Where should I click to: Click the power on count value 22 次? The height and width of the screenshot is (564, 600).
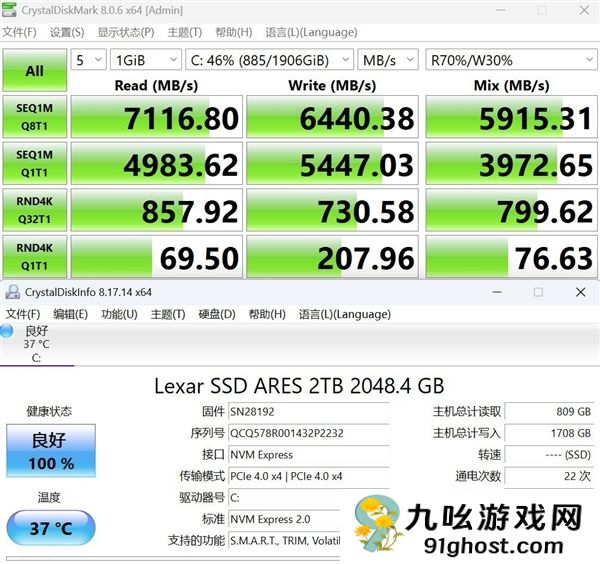[549, 476]
